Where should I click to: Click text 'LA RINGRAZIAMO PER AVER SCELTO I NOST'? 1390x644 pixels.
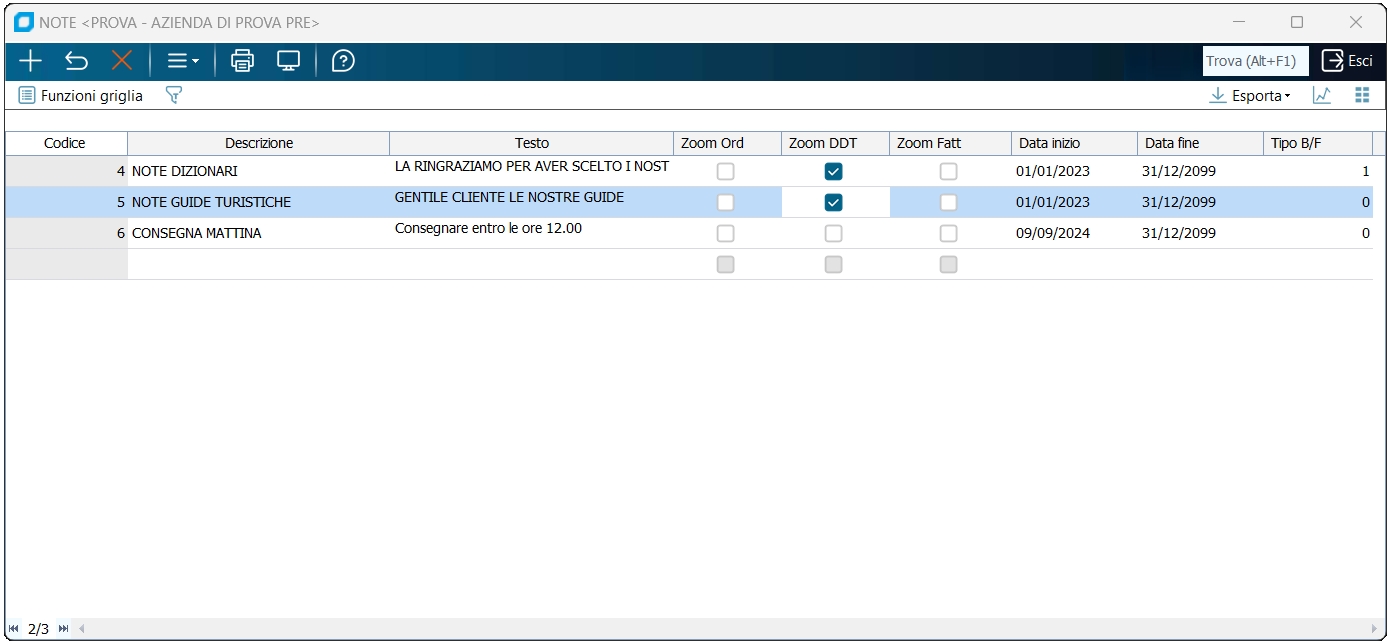[x=532, y=166]
